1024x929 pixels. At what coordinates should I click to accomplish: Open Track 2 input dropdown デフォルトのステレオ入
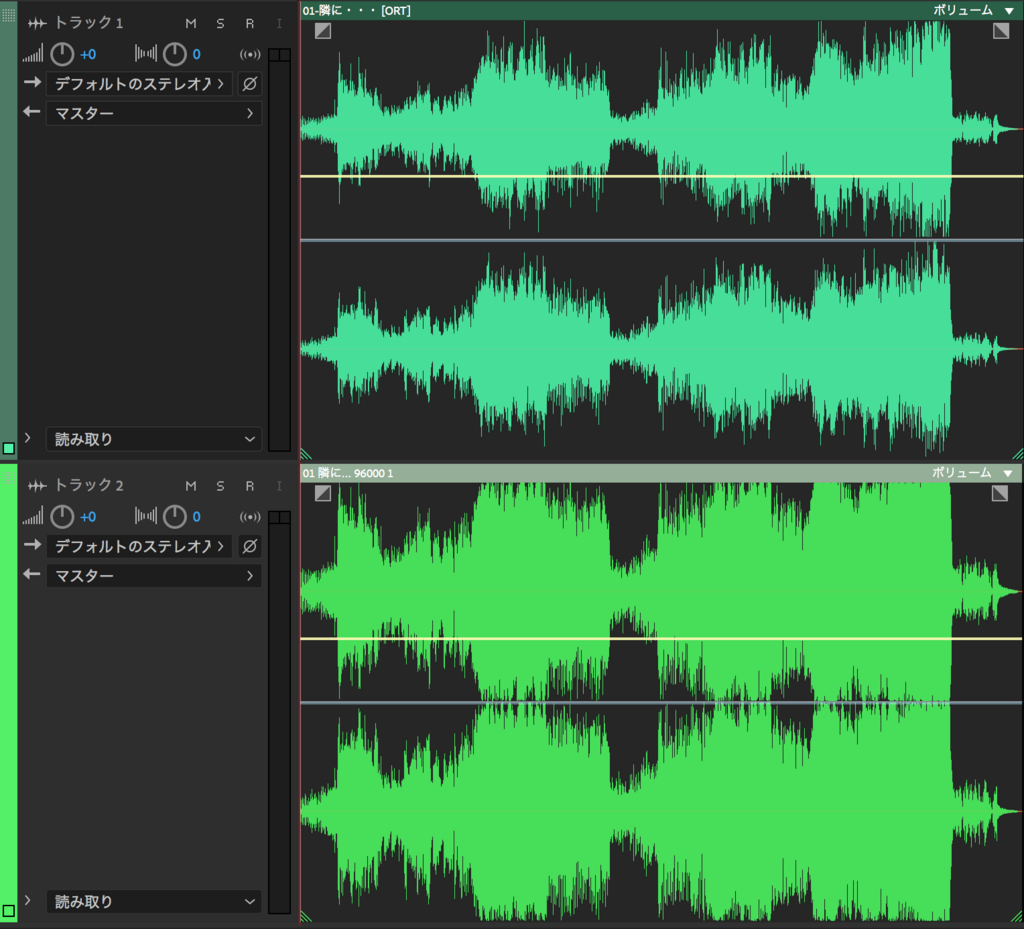tap(139, 546)
